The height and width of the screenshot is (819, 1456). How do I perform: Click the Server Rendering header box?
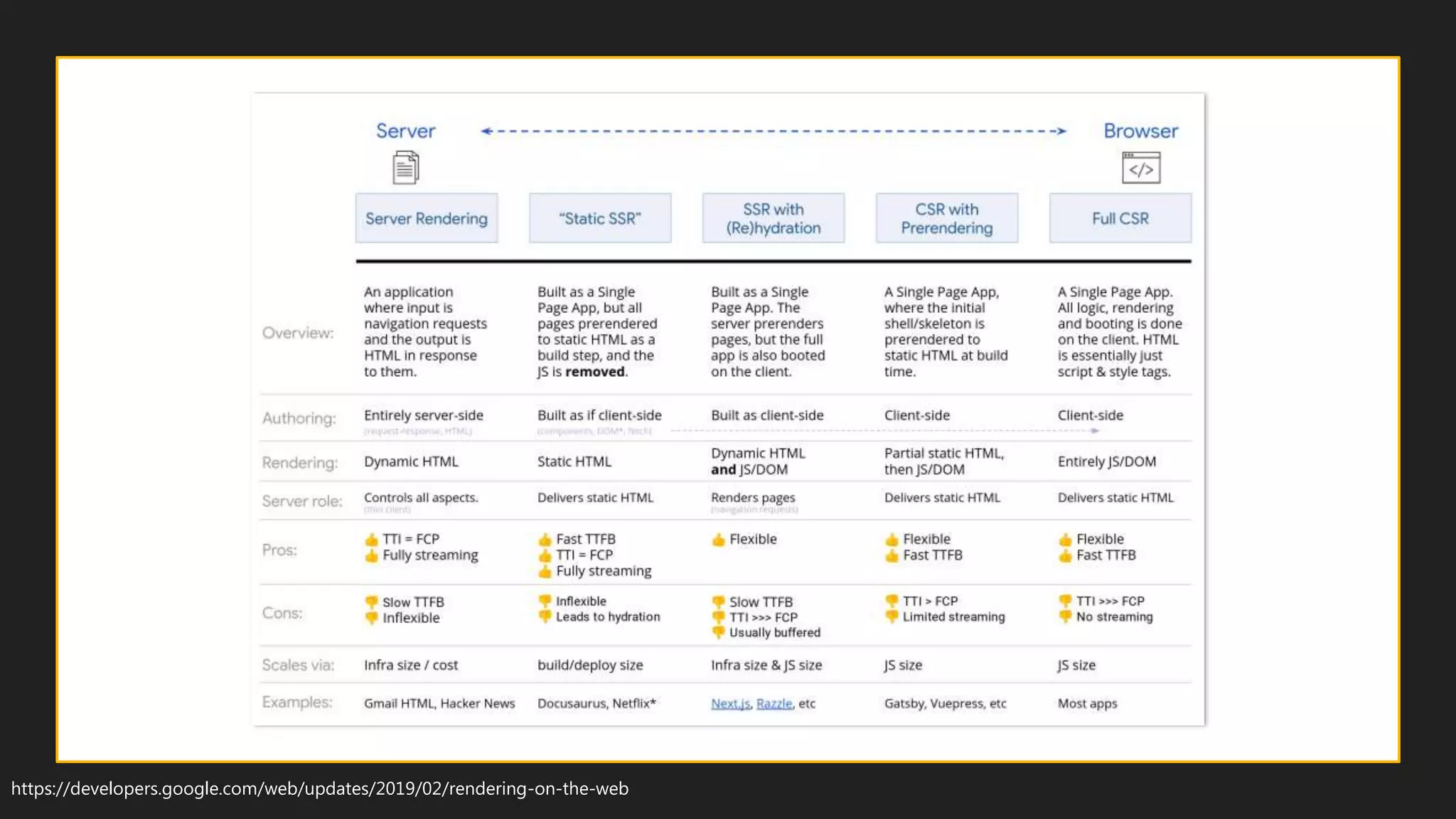(427, 218)
